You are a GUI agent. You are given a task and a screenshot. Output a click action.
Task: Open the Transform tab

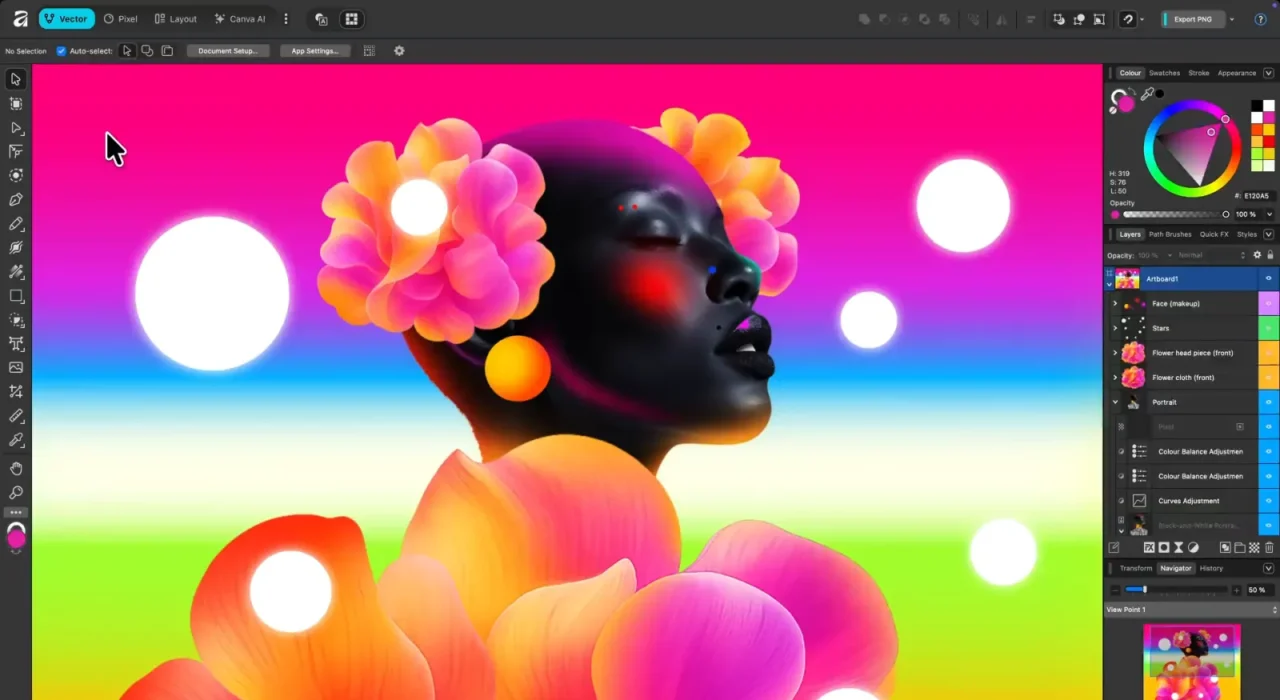coord(1135,568)
